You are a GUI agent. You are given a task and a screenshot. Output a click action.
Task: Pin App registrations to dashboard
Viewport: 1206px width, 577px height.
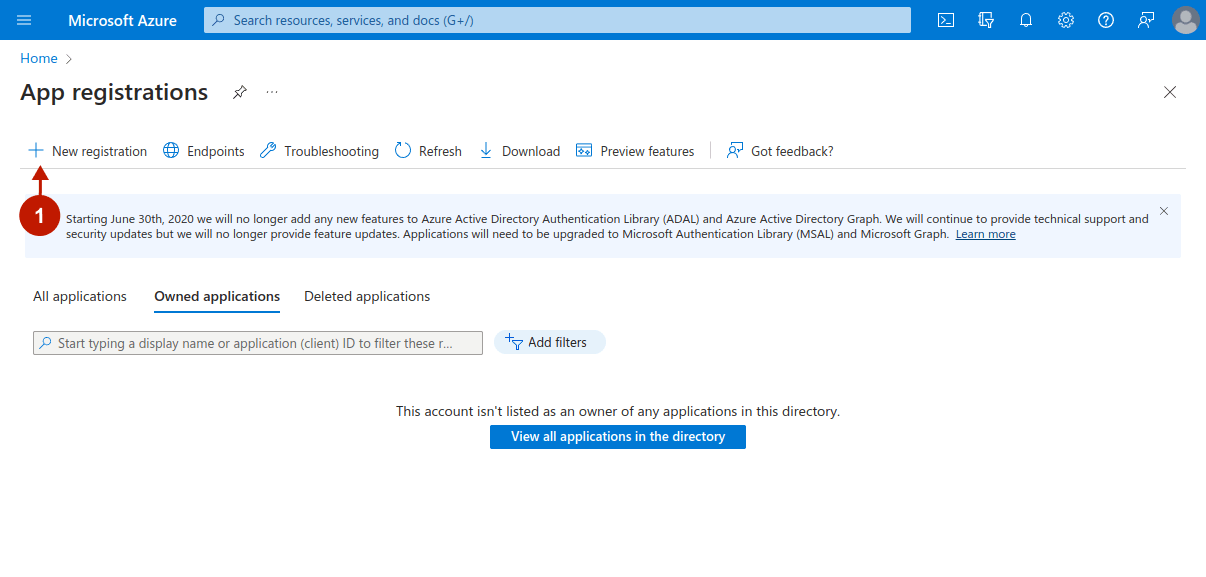tap(239, 92)
